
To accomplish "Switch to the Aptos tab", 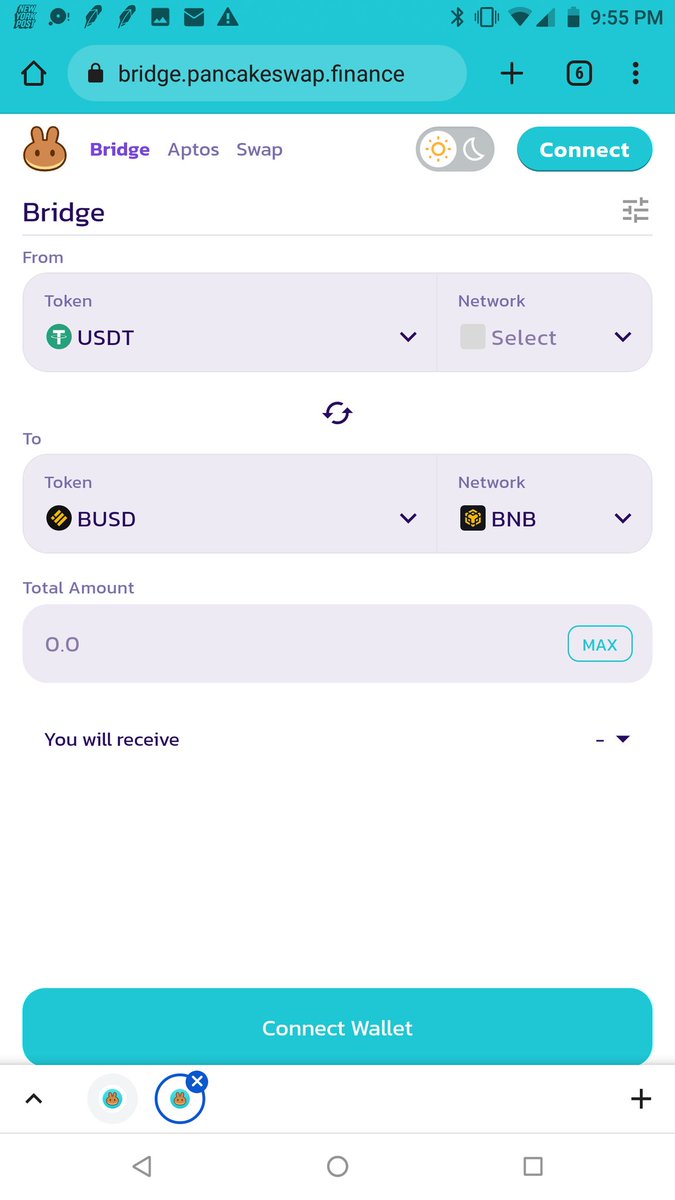I will click(x=193, y=150).
